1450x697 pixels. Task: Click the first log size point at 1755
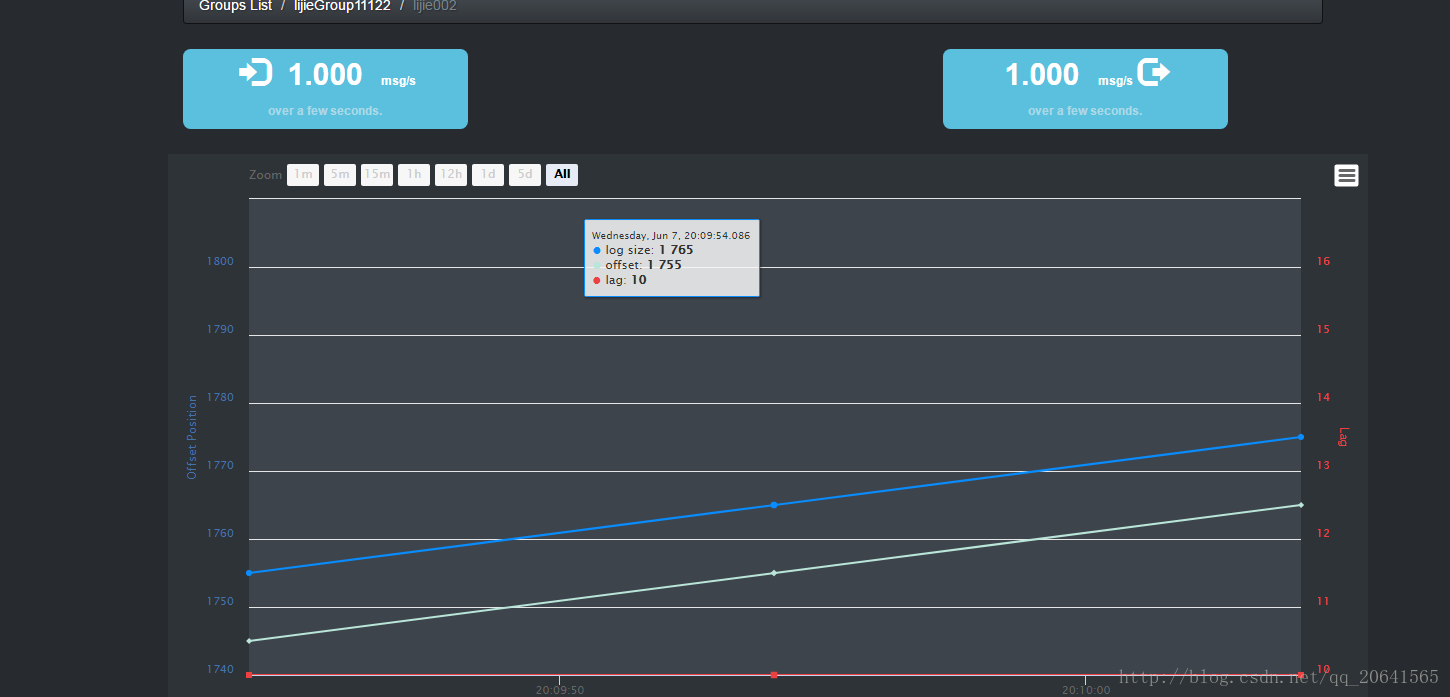click(249, 573)
